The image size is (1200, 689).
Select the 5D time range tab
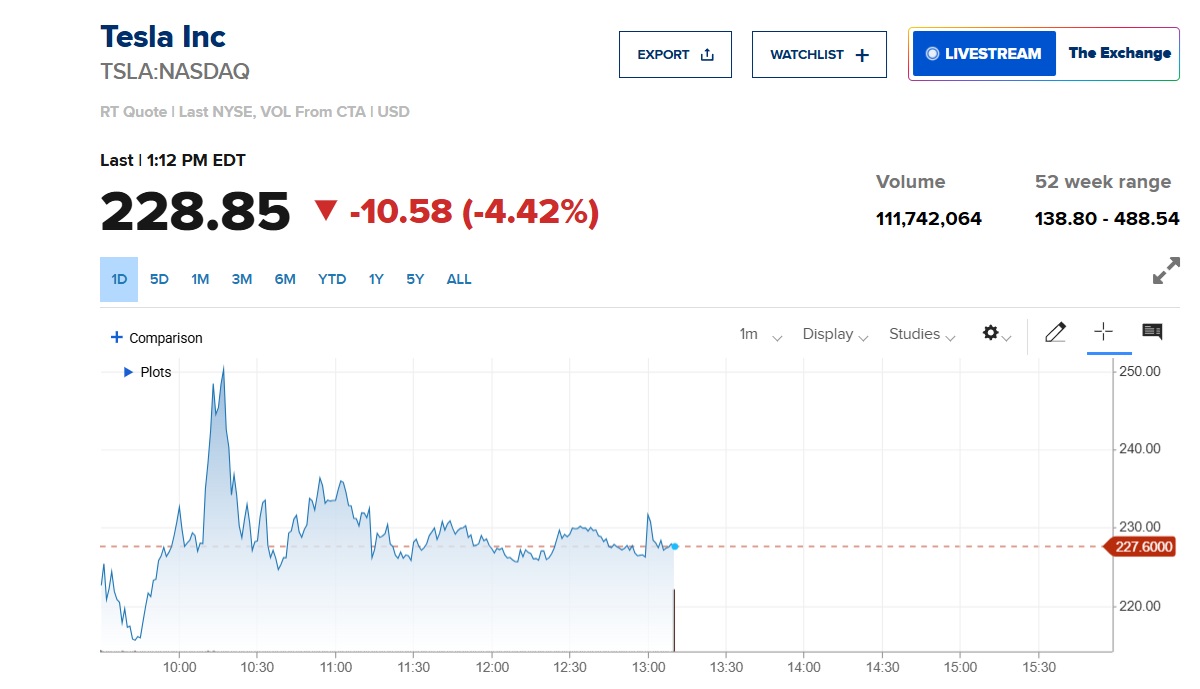tap(159, 279)
